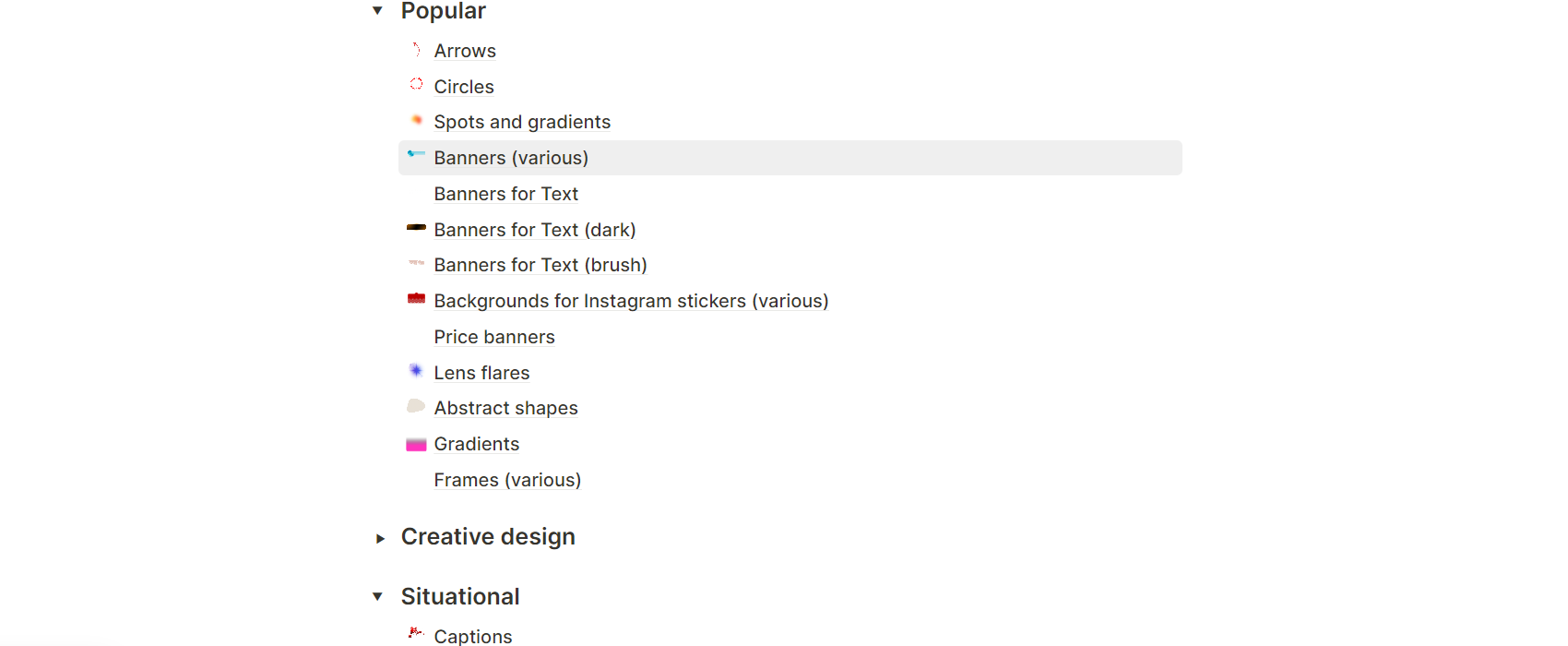Click the red icon beside Captions
This screenshot has height=646, width=1568.
tap(416, 633)
